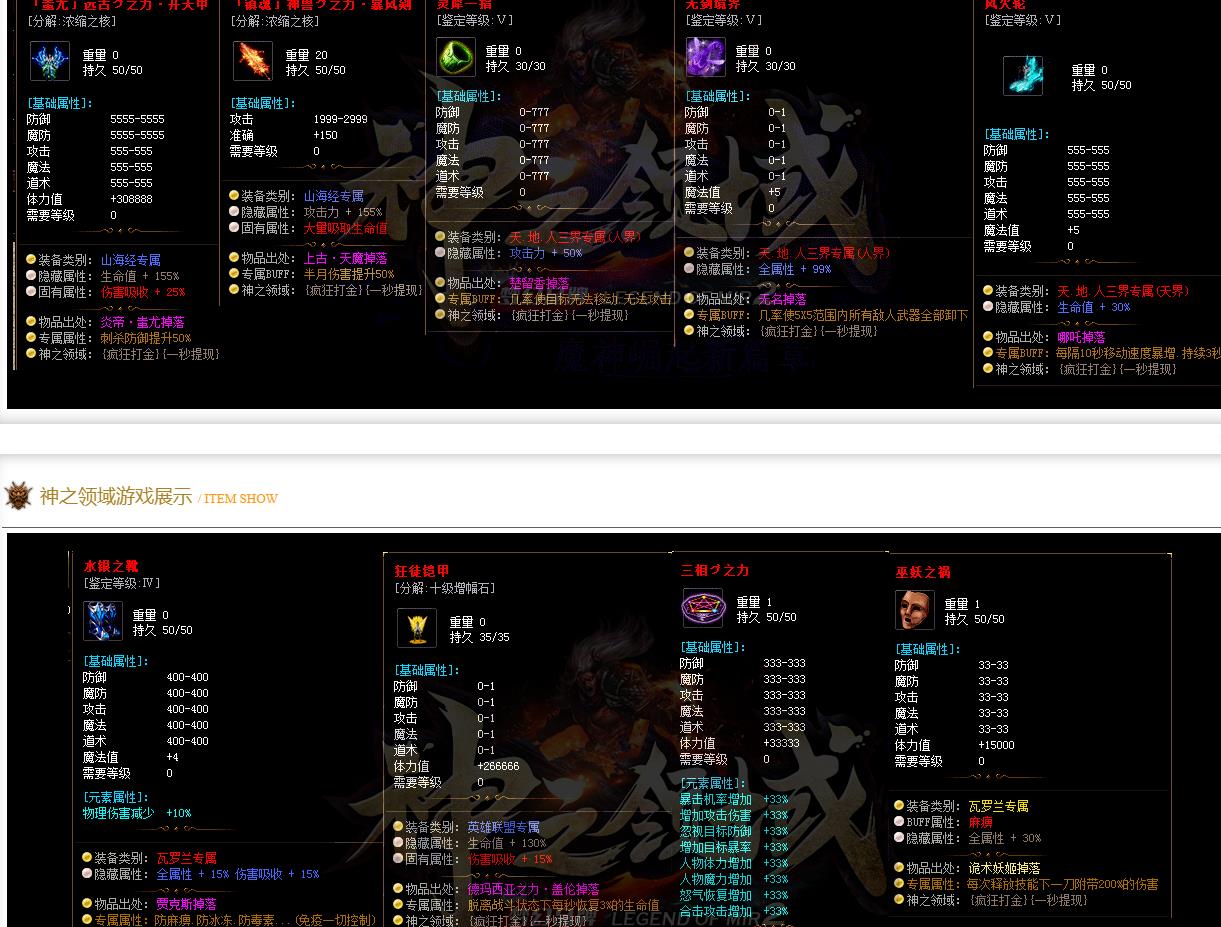Click the 永银之靴 item name
This screenshot has width=1221, height=927.
[111, 567]
